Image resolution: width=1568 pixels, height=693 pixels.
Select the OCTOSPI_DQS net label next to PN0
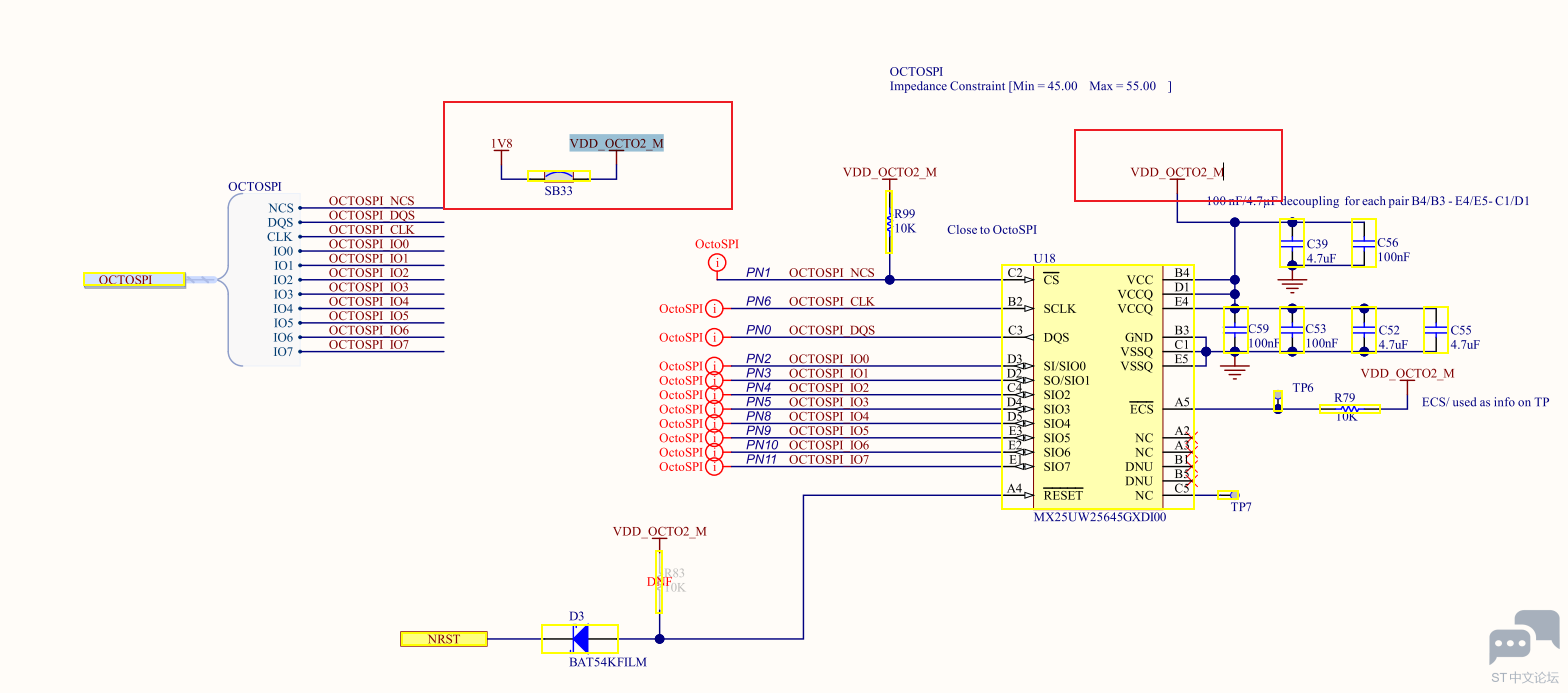(832, 330)
